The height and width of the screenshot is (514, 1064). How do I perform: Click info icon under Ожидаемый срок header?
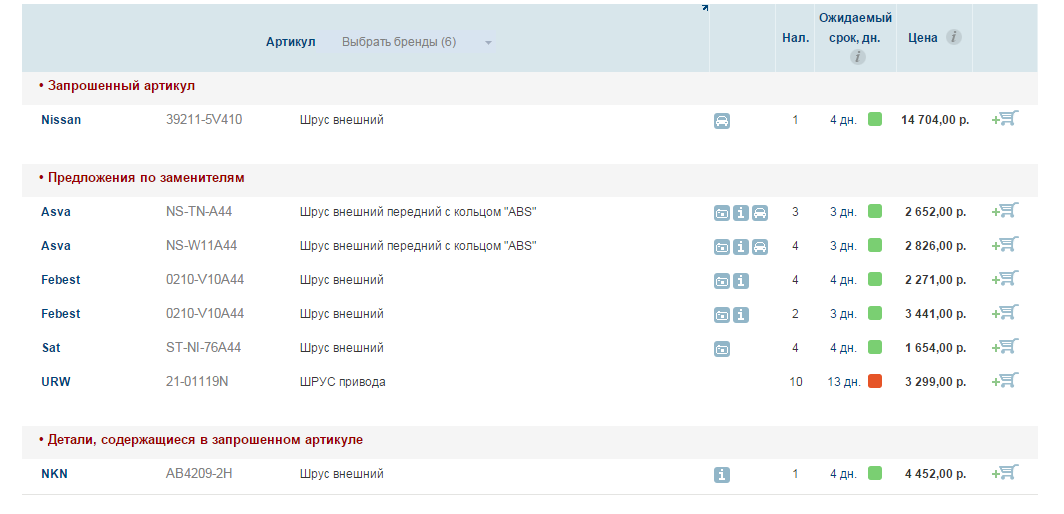pyautogui.click(x=858, y=57)
